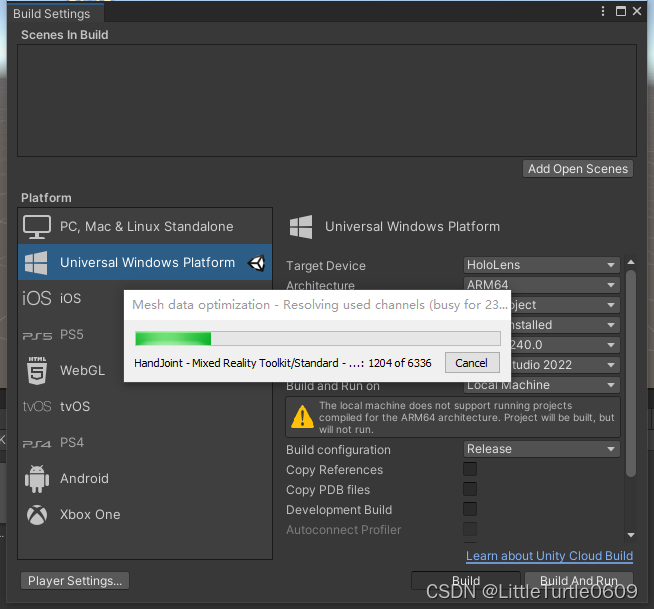The width and height of the screenshot is (654, 609).
Task: Select the iOS platform icon
Action: 37,298
